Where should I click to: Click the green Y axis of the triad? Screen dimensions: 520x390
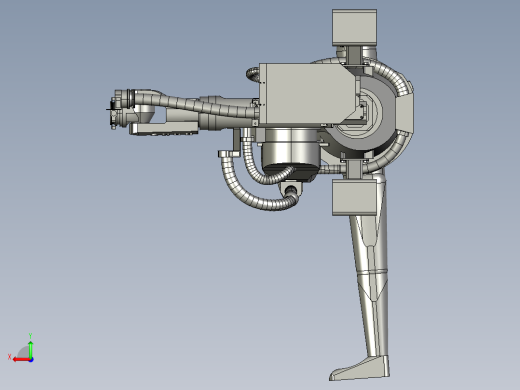(31, 350)
